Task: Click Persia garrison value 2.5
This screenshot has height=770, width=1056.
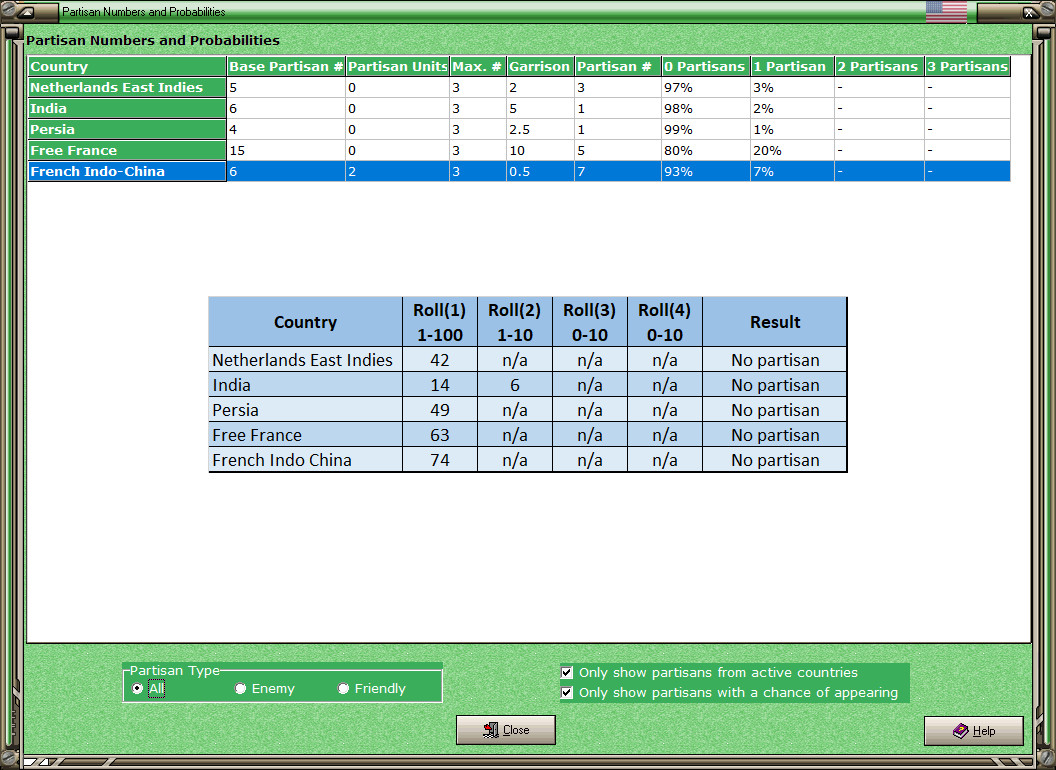Action: (x=540, y=129)
